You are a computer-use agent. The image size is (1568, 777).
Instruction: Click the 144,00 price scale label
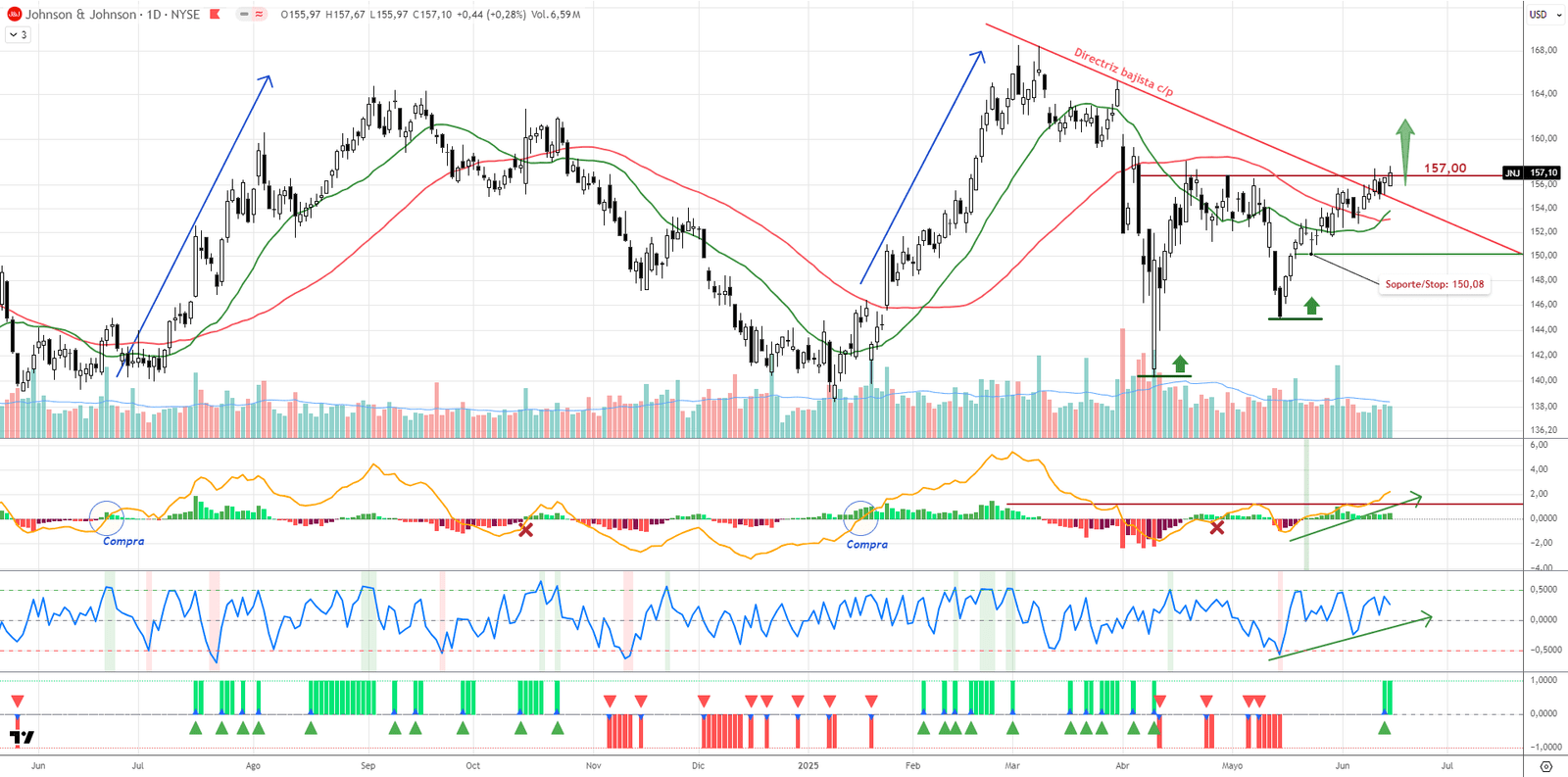click(x=1544, y=329)
